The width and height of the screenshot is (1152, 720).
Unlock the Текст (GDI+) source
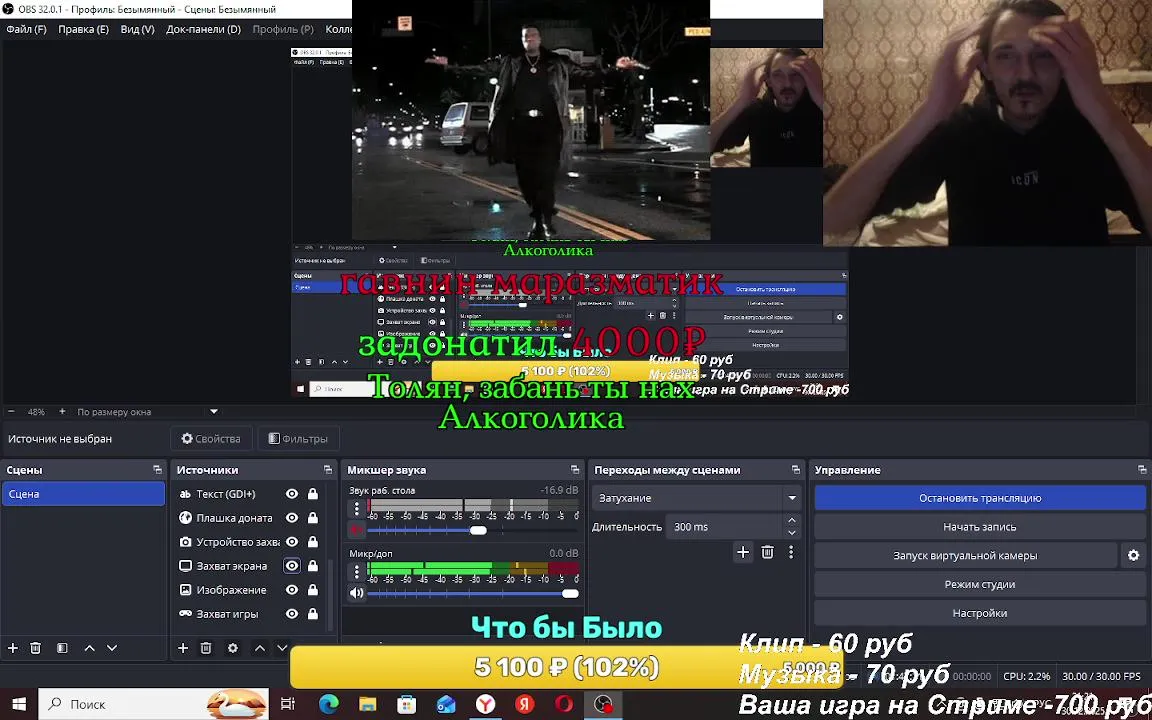pos(312,494)
